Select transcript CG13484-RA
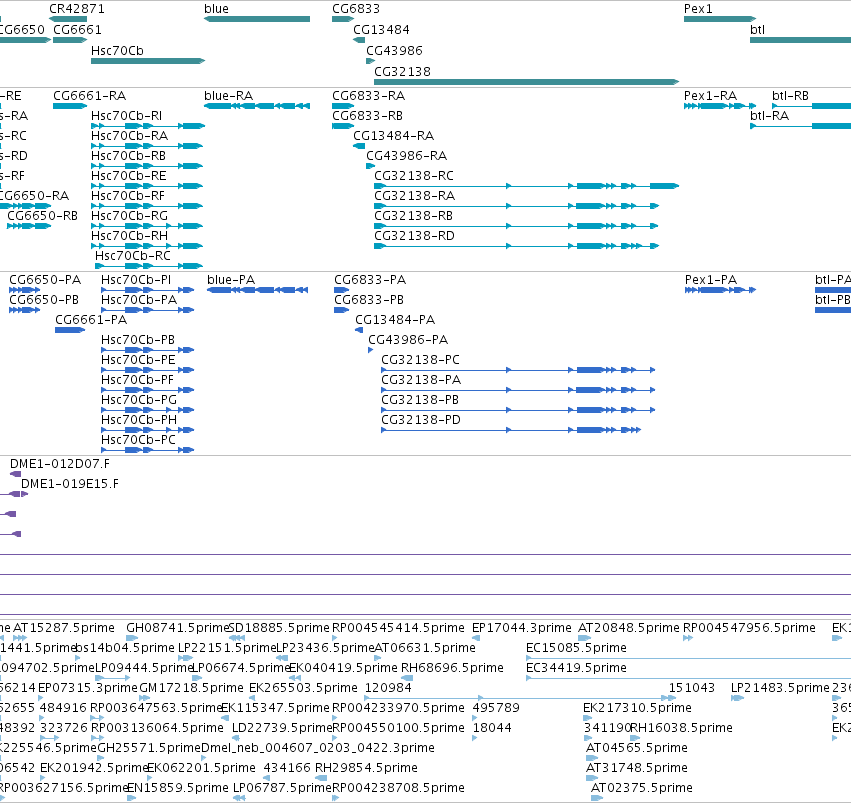 pos(359,146)
